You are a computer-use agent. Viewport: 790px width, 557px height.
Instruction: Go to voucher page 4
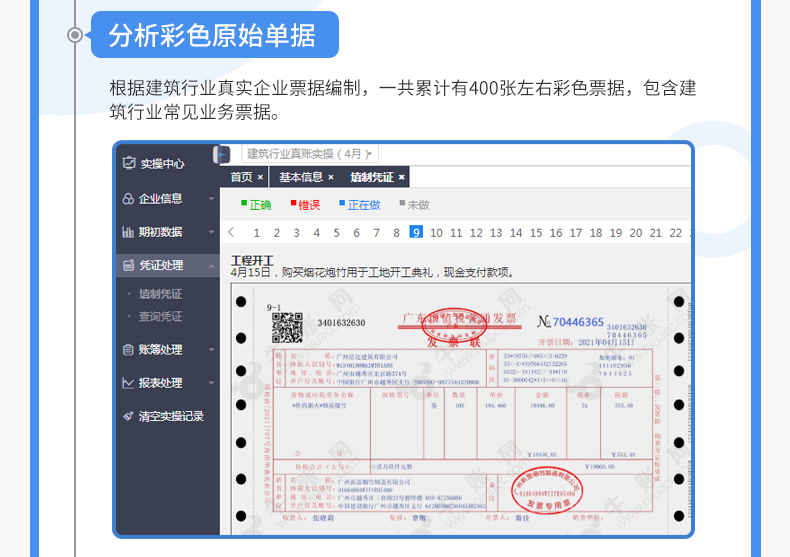coord(316,233)
